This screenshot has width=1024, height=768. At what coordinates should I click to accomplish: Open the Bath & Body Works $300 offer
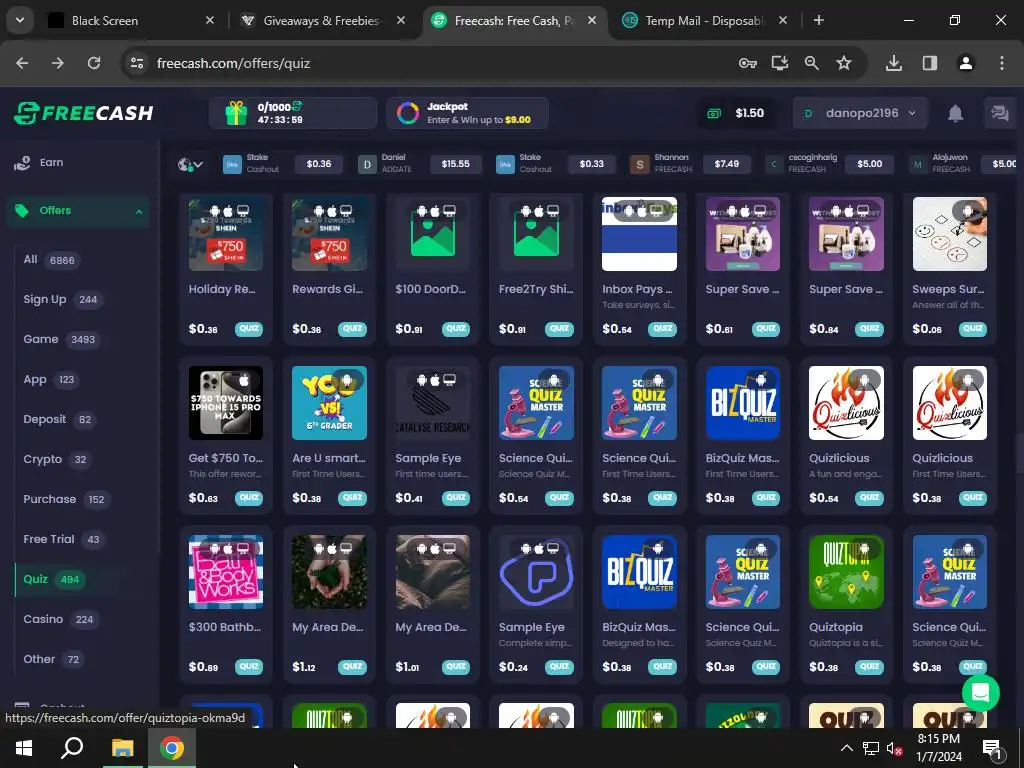pos(226,604)
